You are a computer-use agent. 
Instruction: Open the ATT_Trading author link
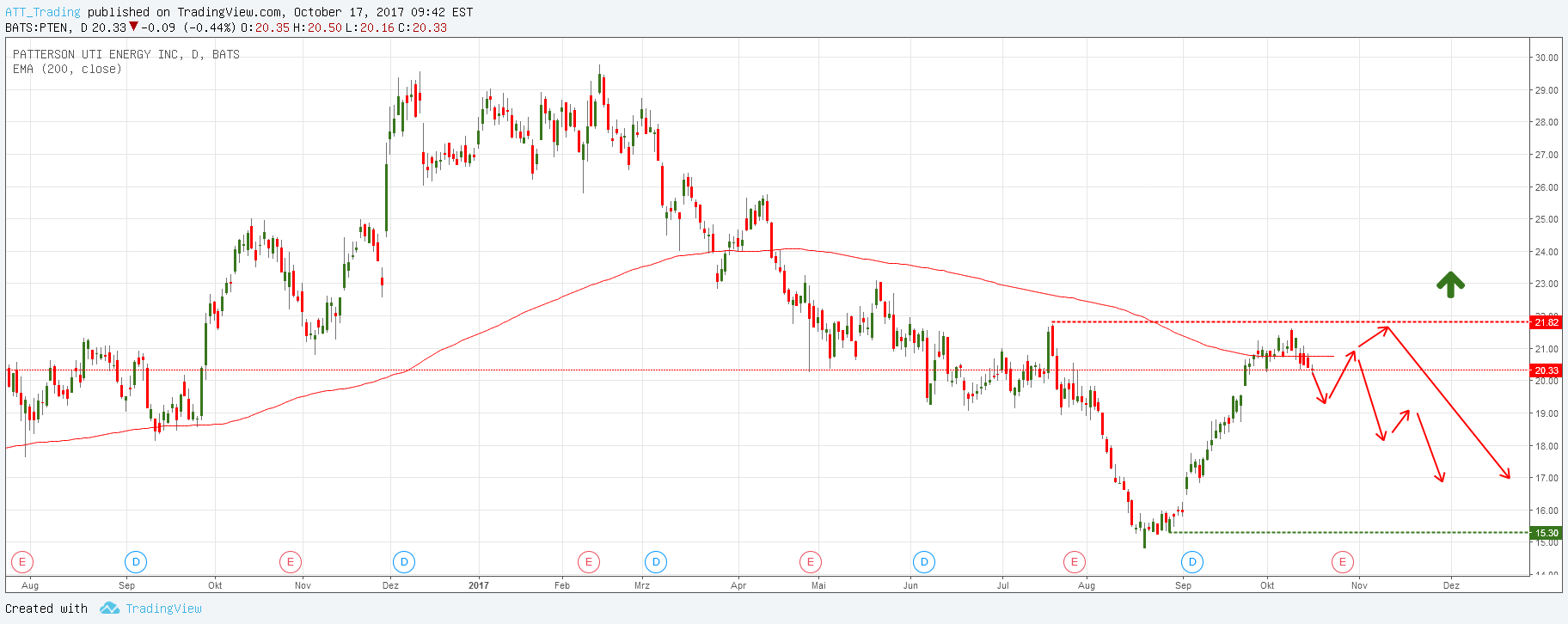pyautogui.click(x=43, y=12)
